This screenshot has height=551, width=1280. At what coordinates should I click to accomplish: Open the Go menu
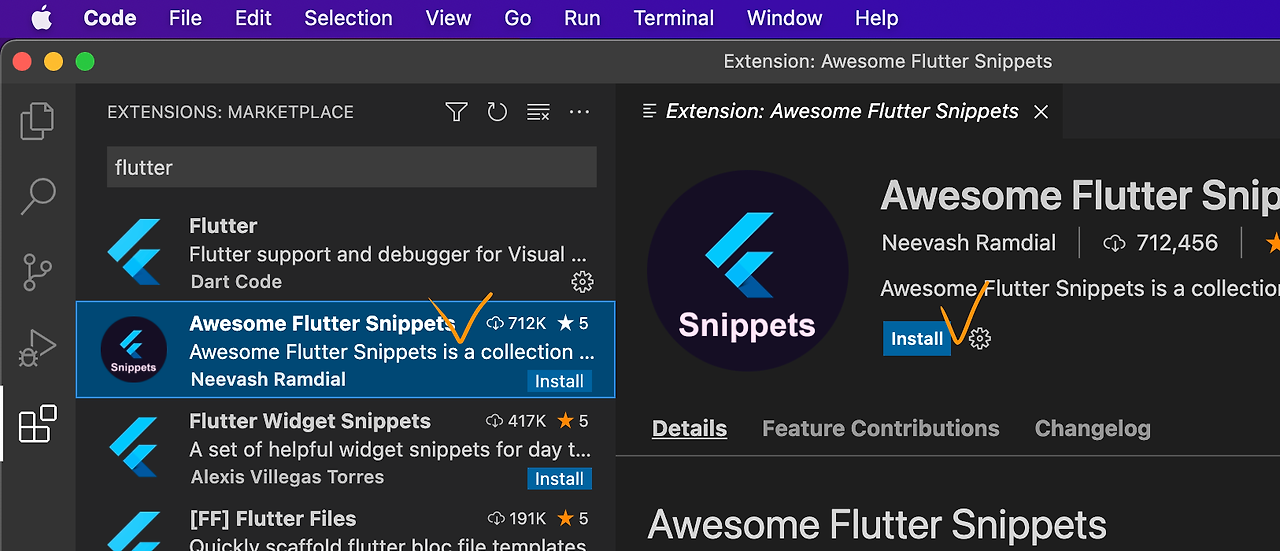pos(517,18)
